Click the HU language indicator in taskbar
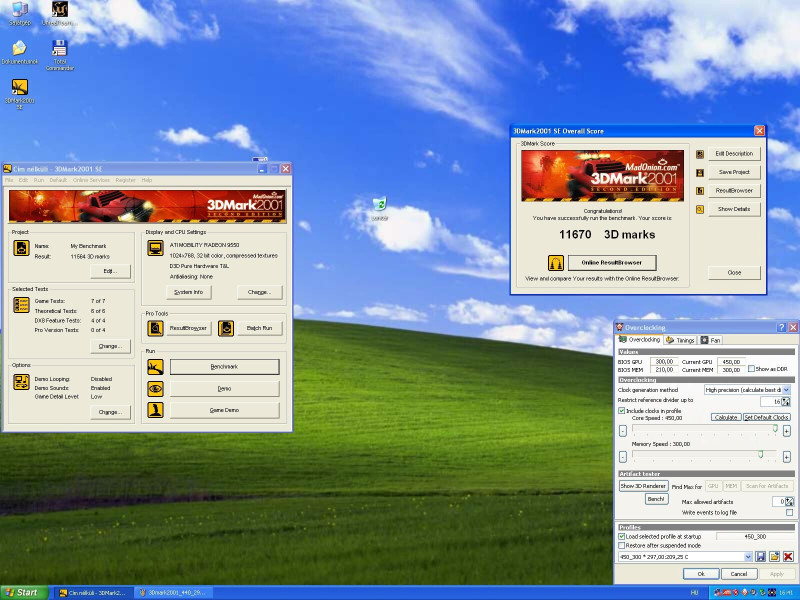This screenshot has height=600, width=800. point(694,593)
